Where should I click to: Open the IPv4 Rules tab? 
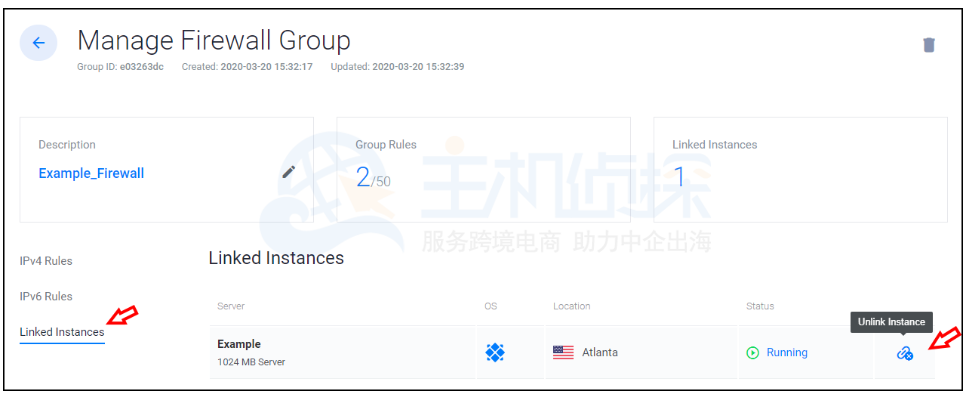point(46,261)
